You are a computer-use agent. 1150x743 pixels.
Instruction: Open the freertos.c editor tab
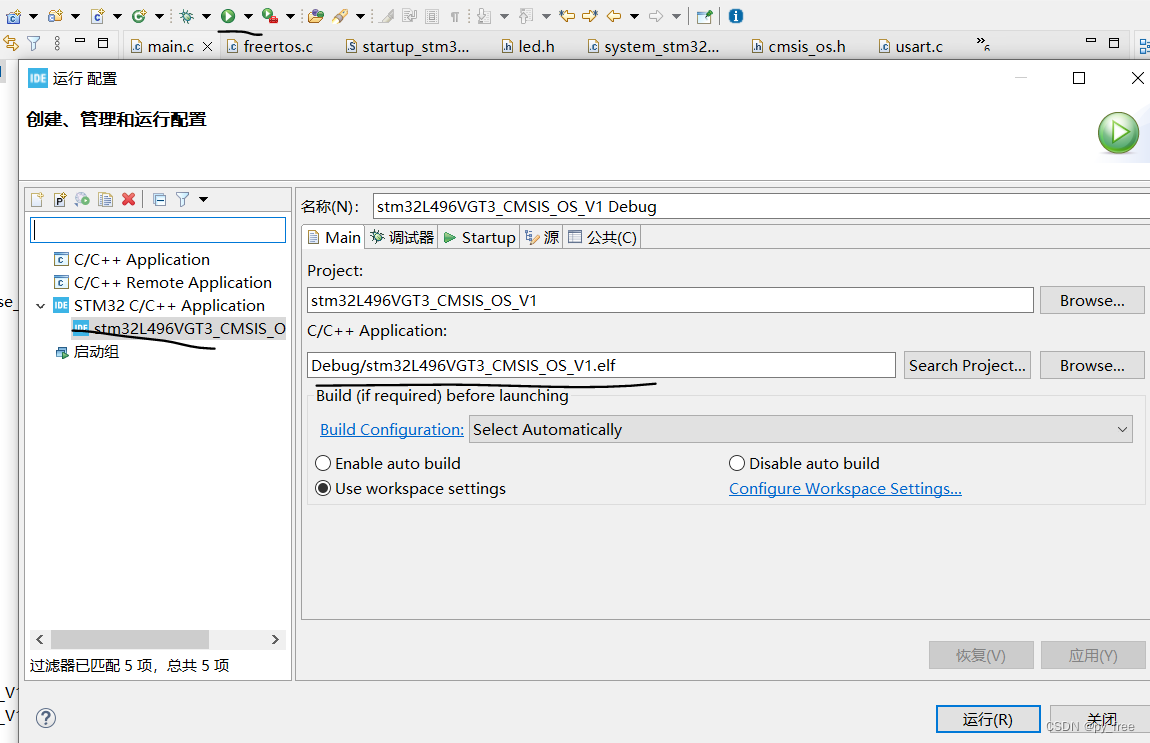(270, 46)
